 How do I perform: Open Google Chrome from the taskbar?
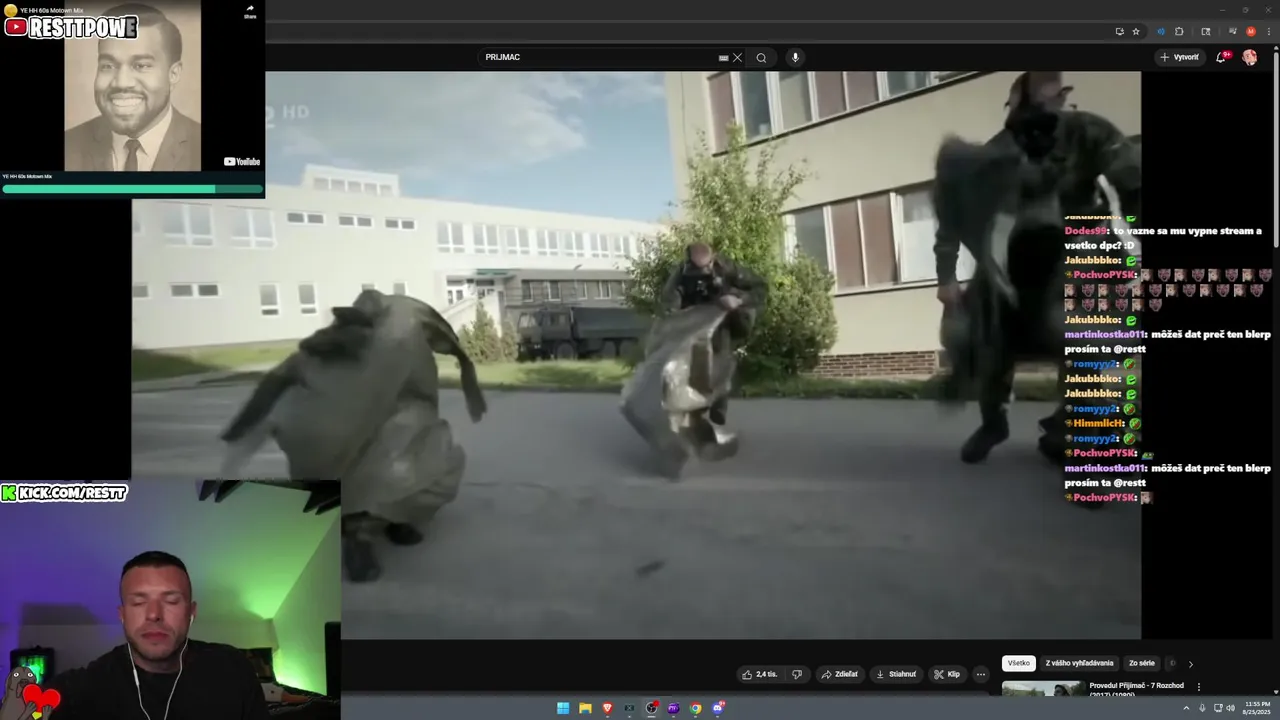696,708
